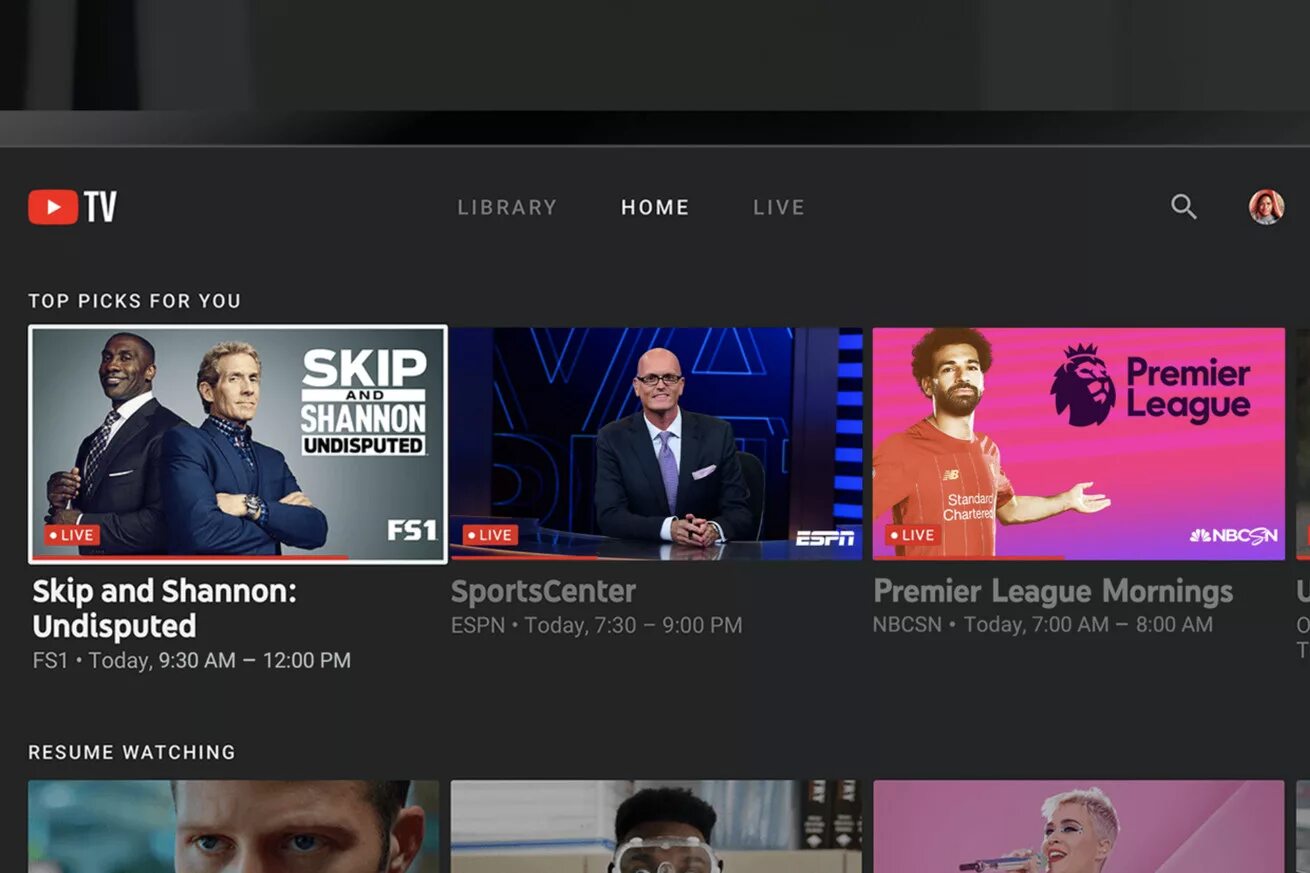Resume pink video with singer holding microphone
1310x873 pixels.
[1078, 827]
